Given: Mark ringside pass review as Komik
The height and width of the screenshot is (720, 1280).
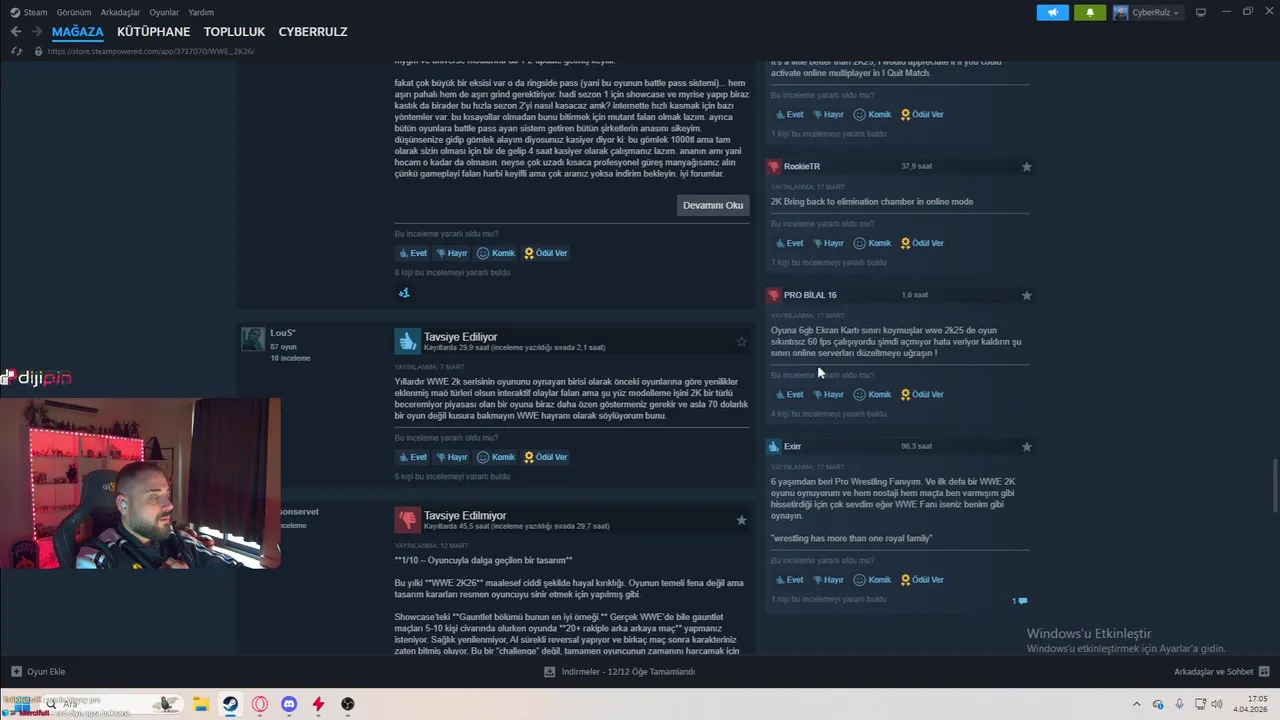Looking at the screenshot, I should pos(496,253).
